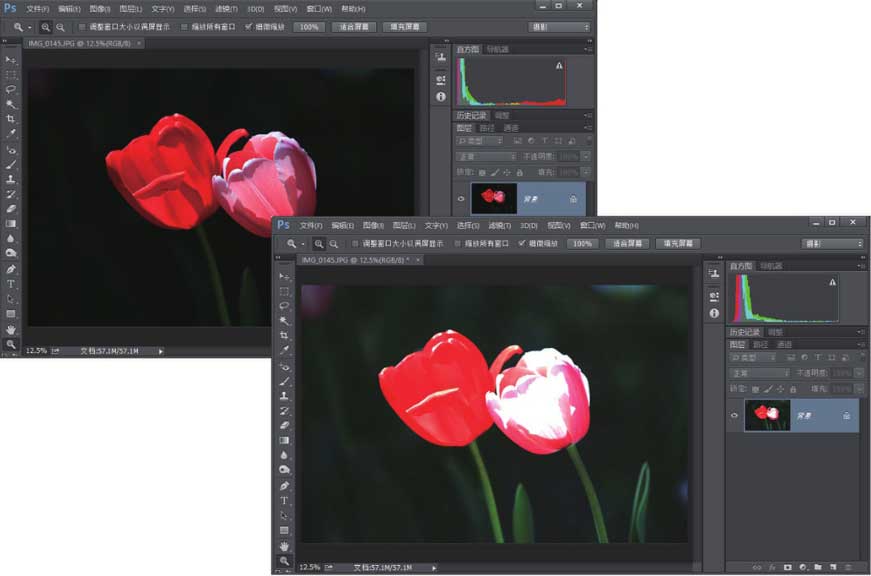The image size is (871, 576).
Task: Select the Crop tool in the front window
Action: pos(284,336)
